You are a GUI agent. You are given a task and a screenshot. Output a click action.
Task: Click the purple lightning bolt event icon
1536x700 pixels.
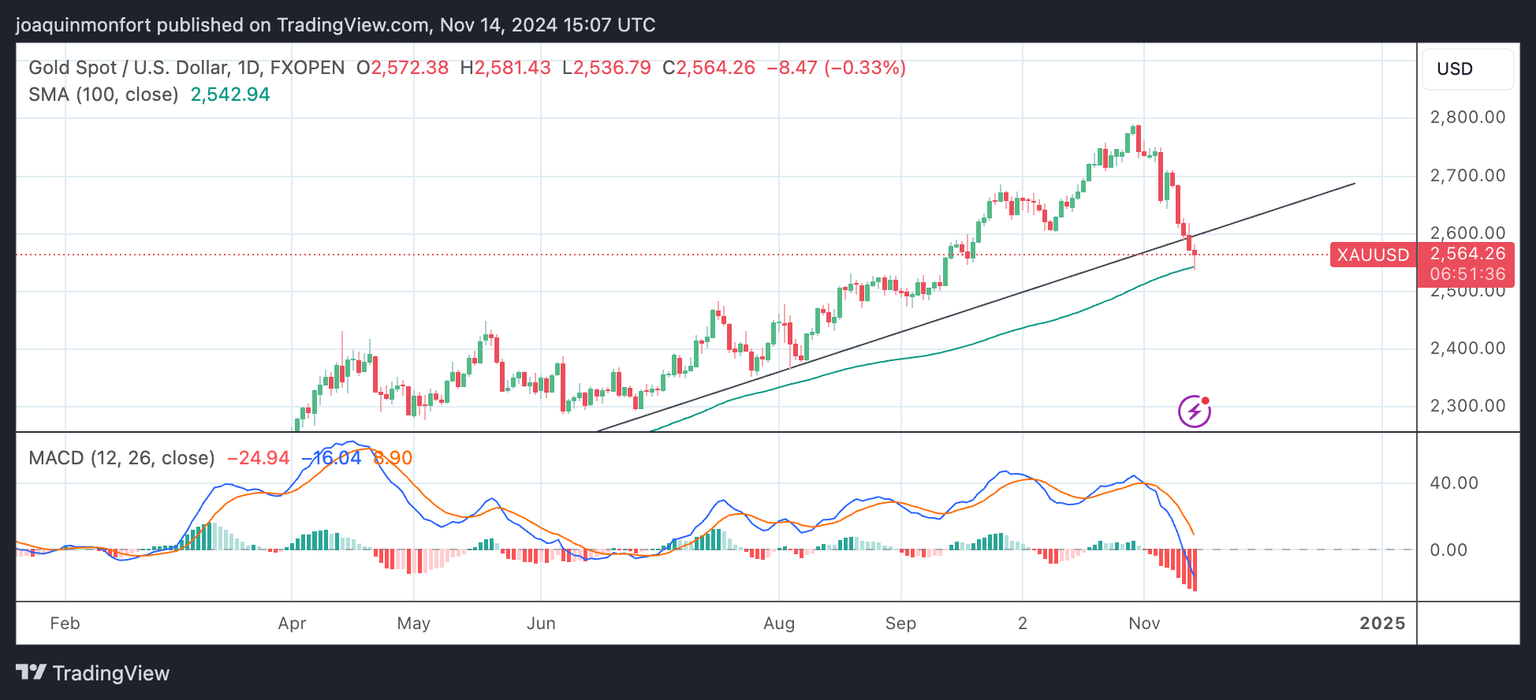[x=1195, y=410]
